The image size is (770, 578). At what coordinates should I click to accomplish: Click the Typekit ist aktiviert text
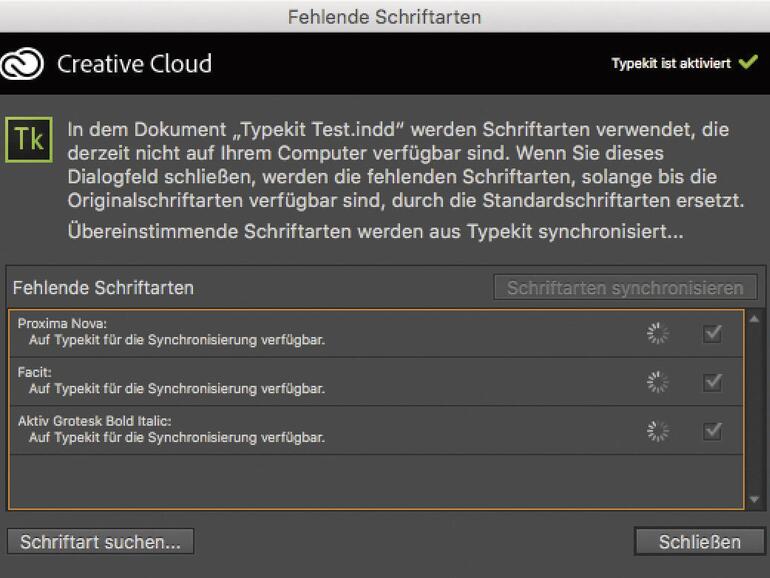(671, 63)
